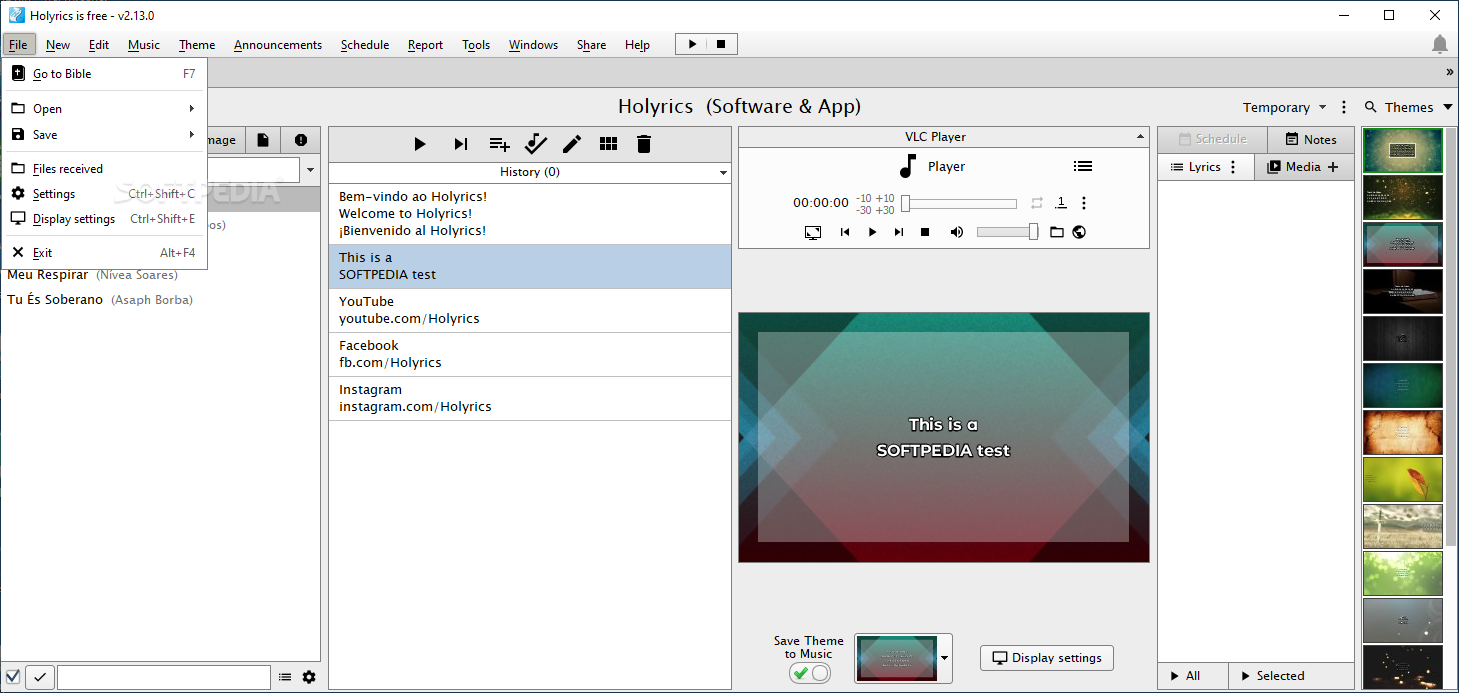Click the double-arrow overflow icon top right
This screenshot has height=693, width=1459.
point(1450,72)
